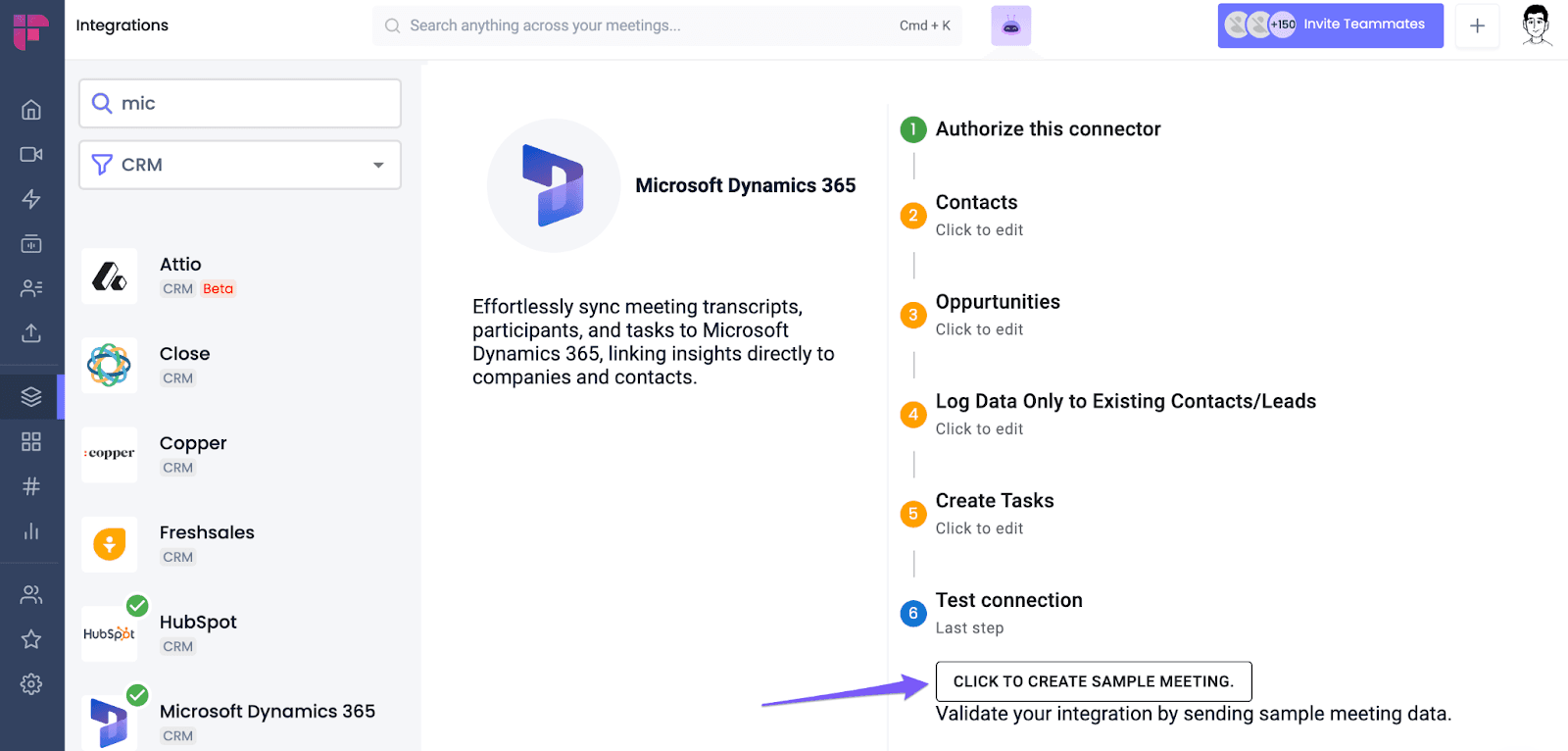The height and width of the screenshot is (751, 1568).
Task: Focus the global meetings search bar
Action: 666,25
